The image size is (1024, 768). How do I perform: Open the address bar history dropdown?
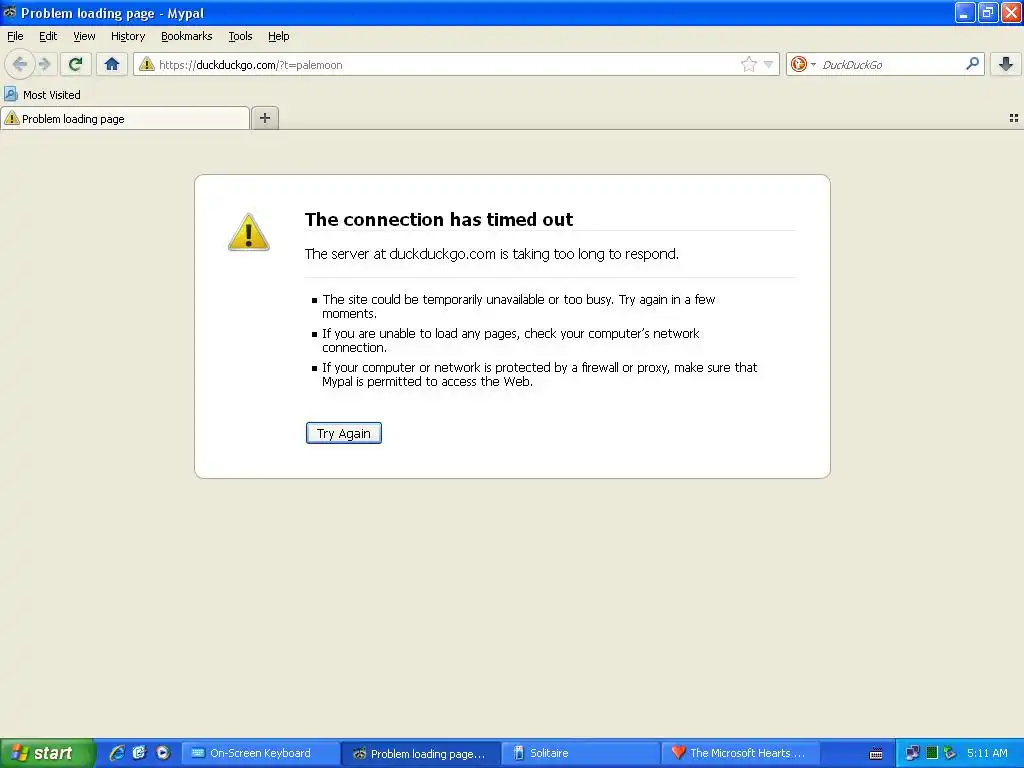point(769,64)
